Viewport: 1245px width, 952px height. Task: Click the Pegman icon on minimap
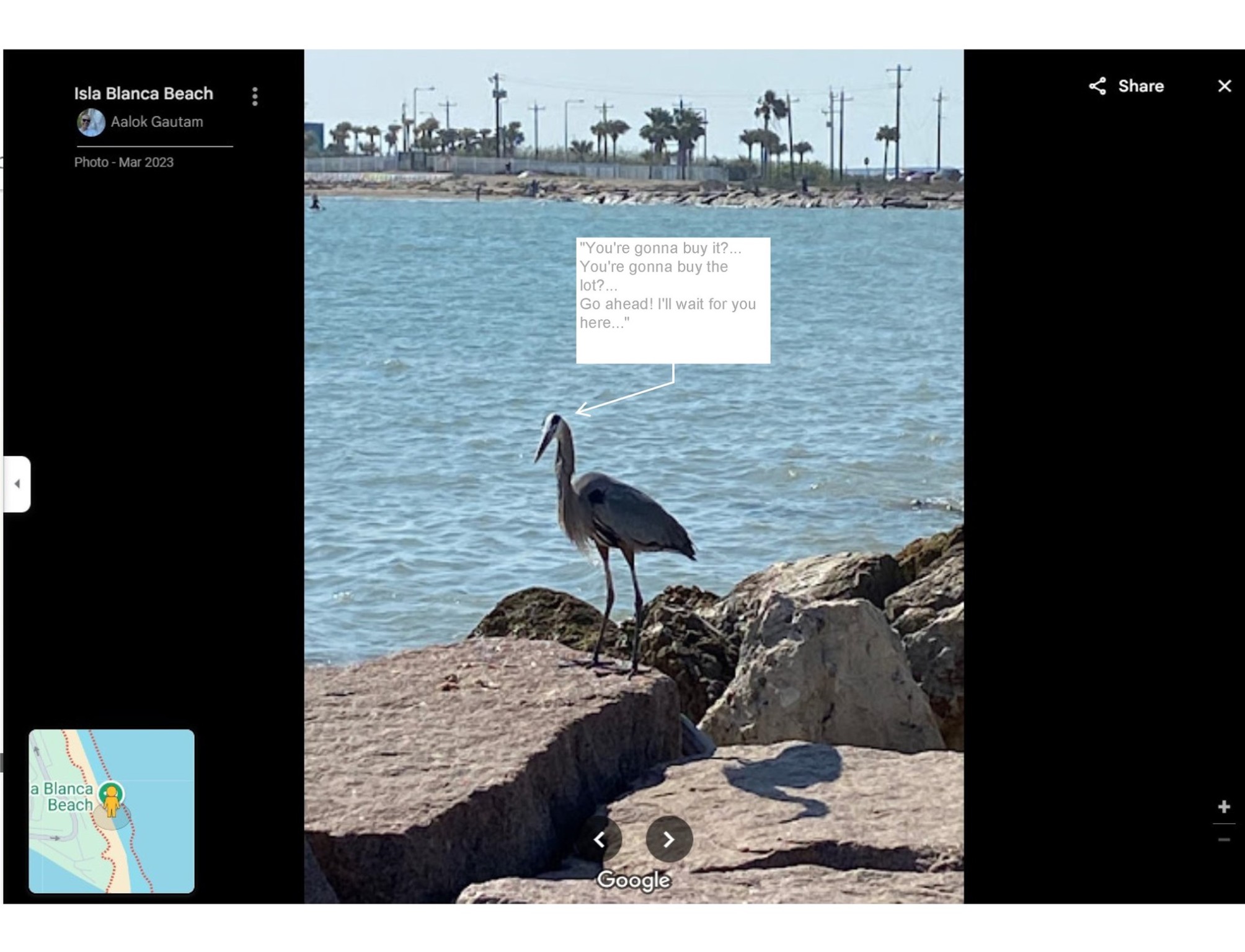tap(112, 800)
